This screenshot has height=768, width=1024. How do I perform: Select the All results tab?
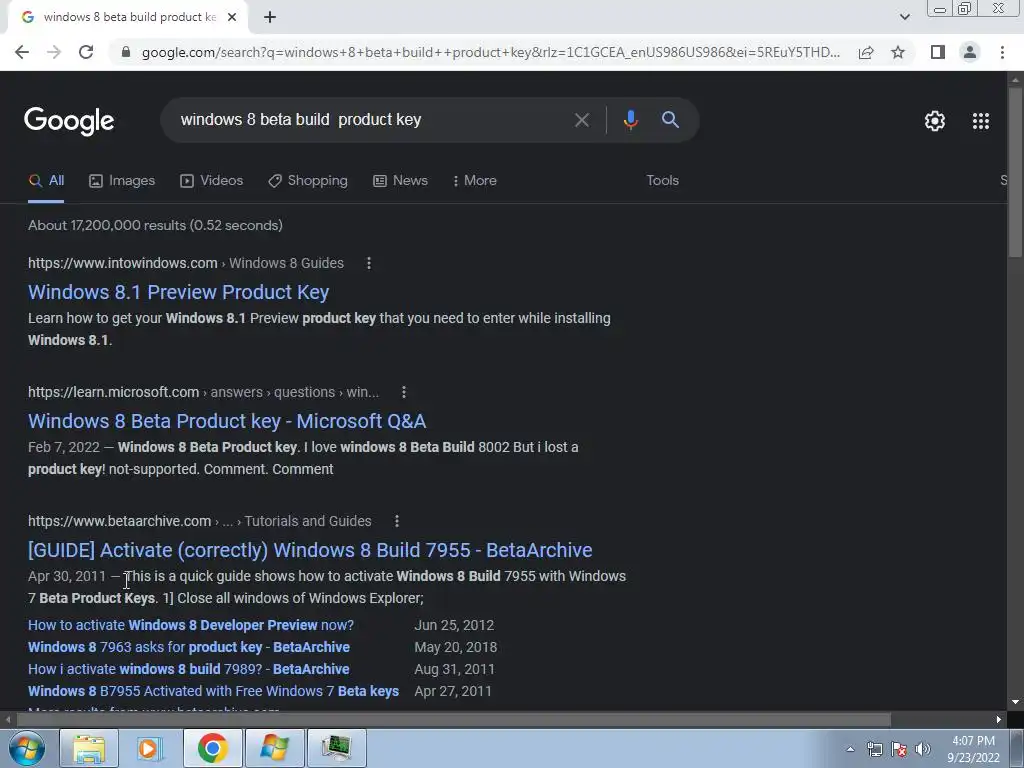tap(46, 181)
